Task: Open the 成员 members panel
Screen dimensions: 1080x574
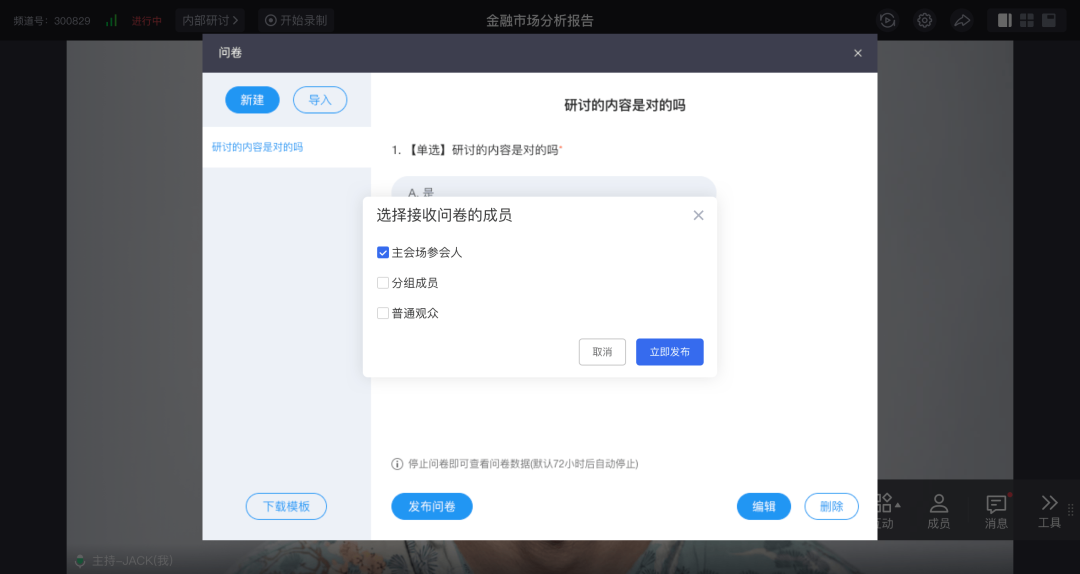Action: point(938,510)
